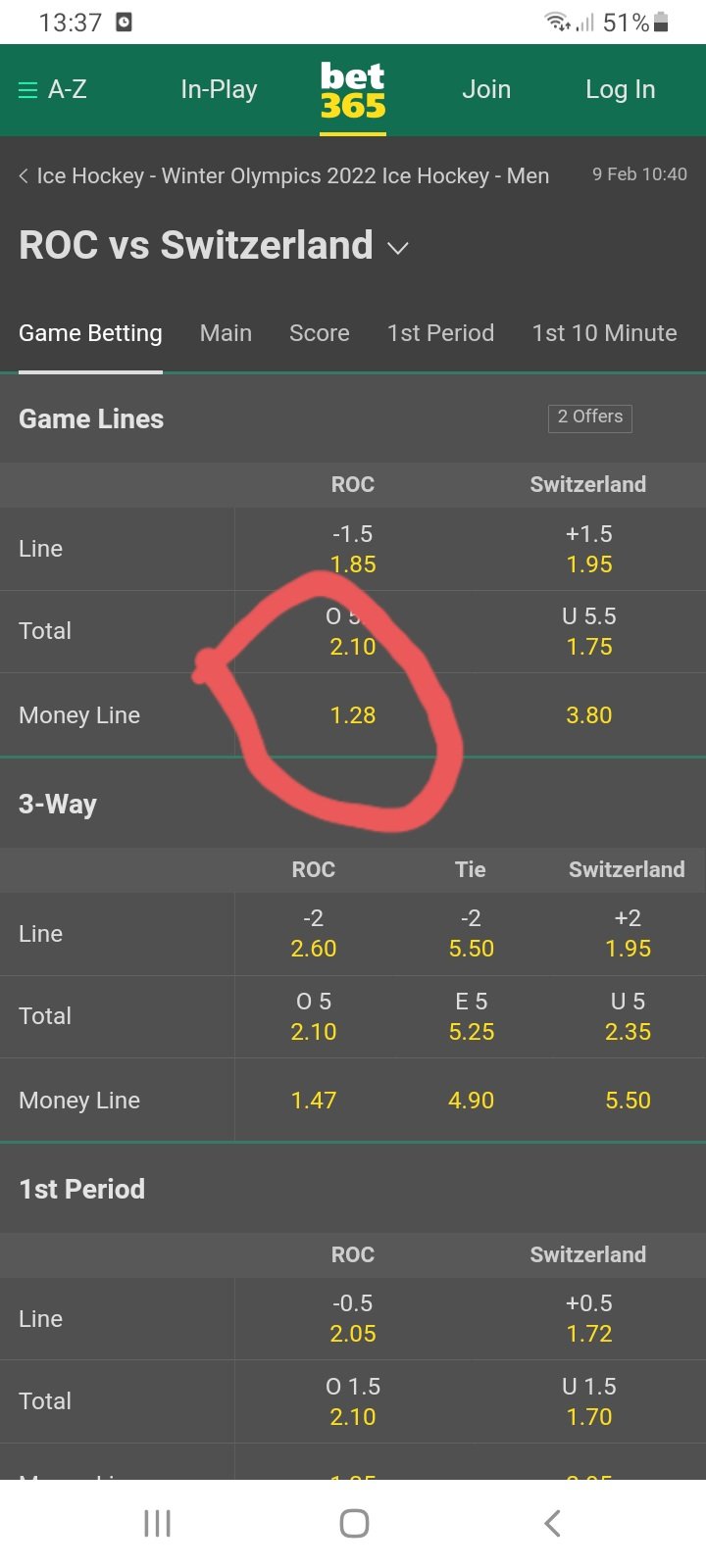
Task: Tap the back chevron beside Ice Hockey
Action: [24, 176]
